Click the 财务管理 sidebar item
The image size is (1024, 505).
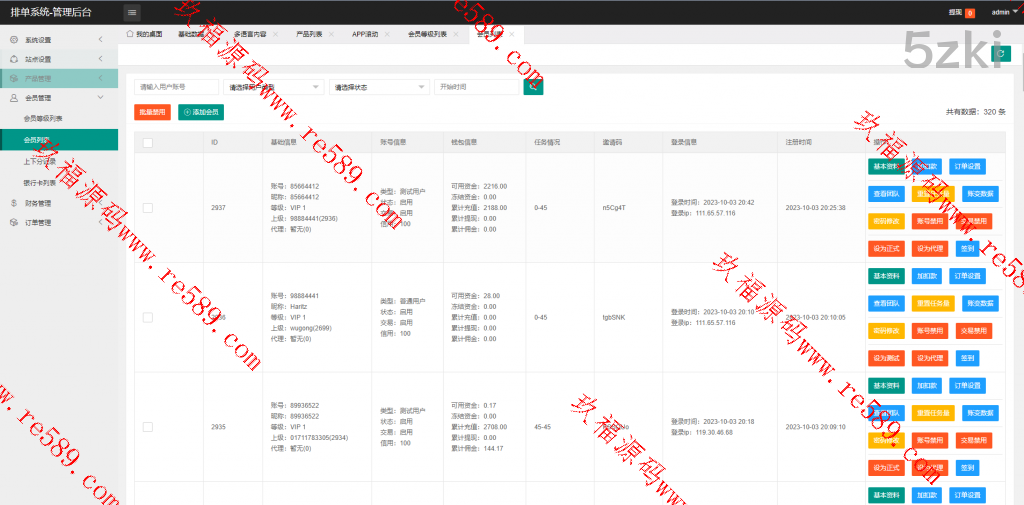[x=38, y=202]
